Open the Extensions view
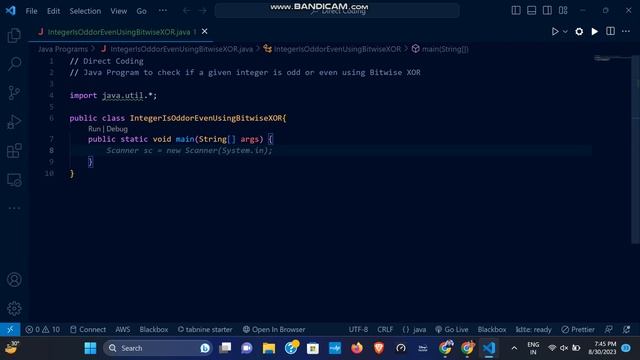This screenshot has width=640, height=360. pyautogui.click(x=14, y=151)
